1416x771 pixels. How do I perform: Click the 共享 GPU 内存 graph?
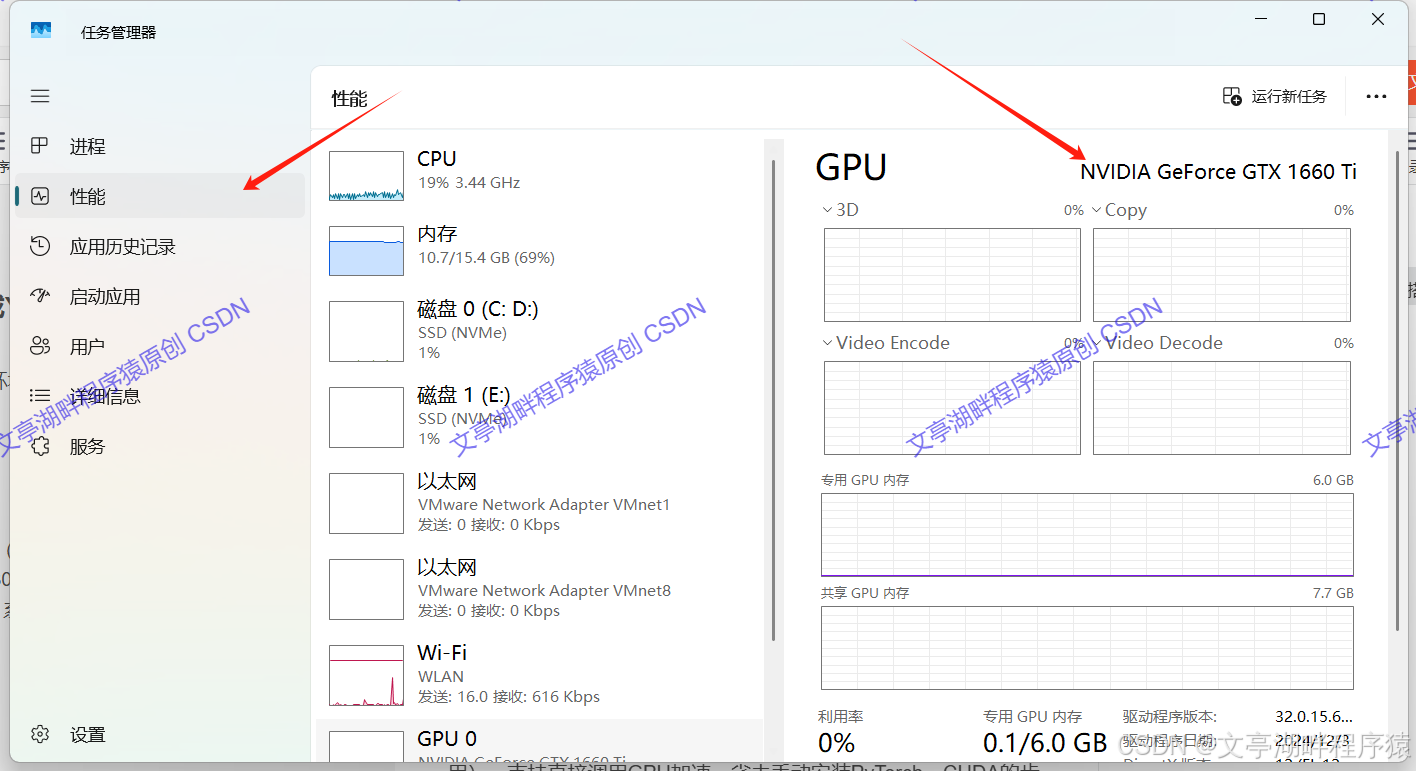click(x=1087, y=648)
